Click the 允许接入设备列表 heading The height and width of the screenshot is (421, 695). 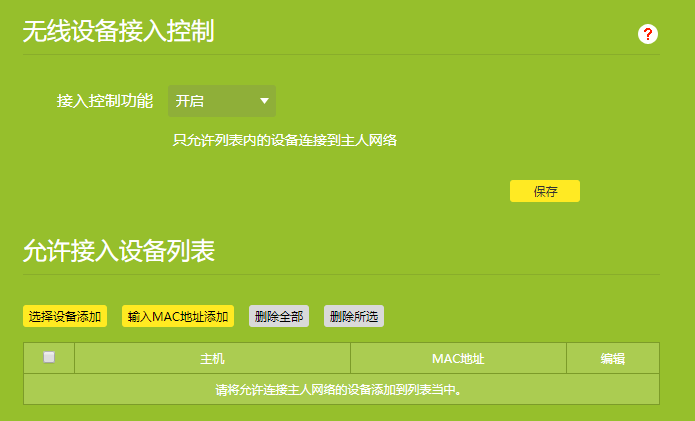coord(119,251)
